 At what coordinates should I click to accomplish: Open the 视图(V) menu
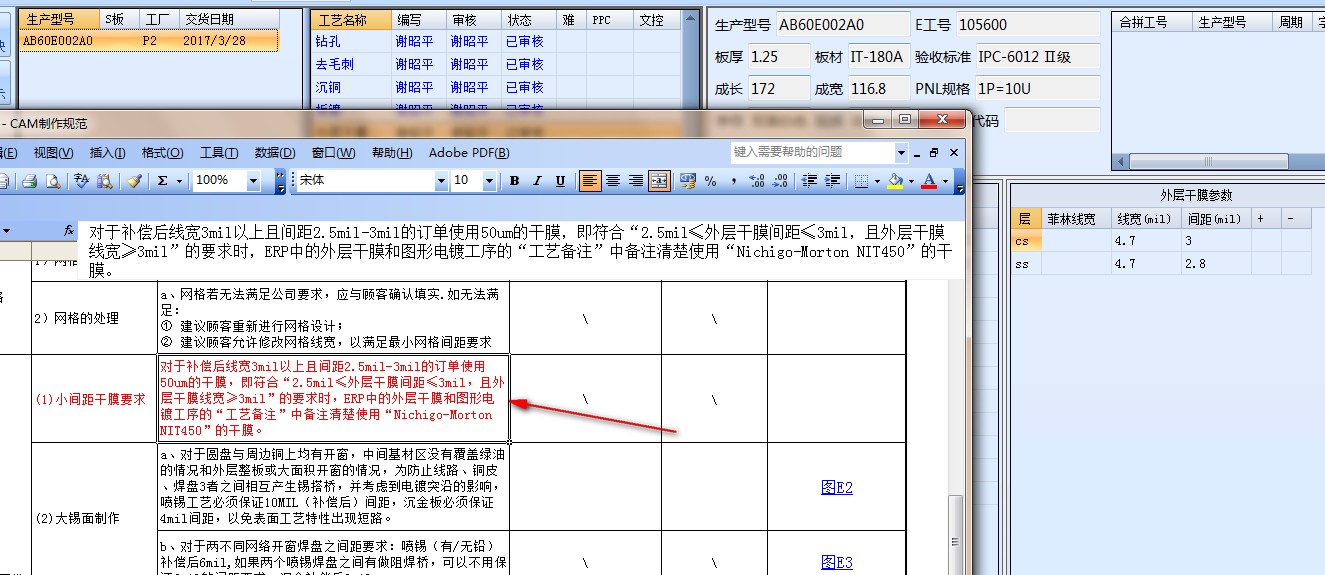(53, 153)
